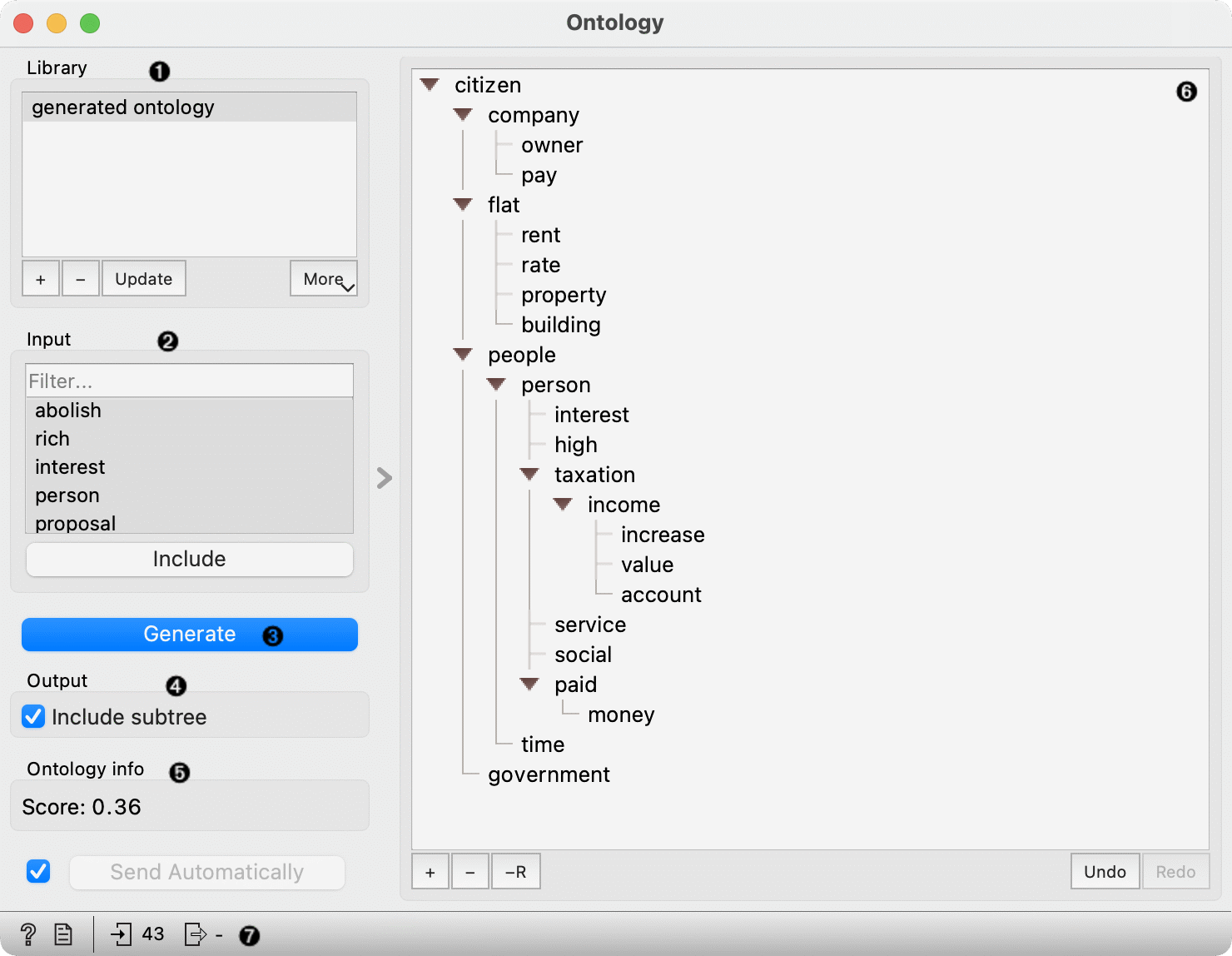The image size is (1232, 956).
Task: Click the Filter input field
Action: click(x=189, y=381)
